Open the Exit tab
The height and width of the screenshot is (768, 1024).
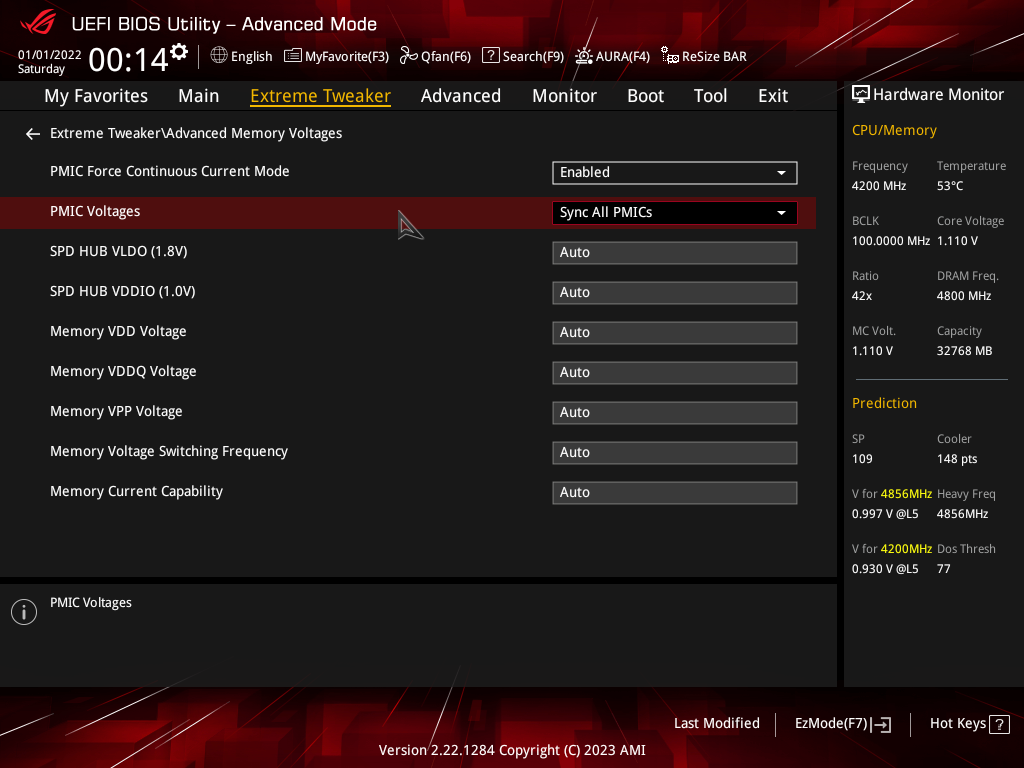click(x=773, y=96)
